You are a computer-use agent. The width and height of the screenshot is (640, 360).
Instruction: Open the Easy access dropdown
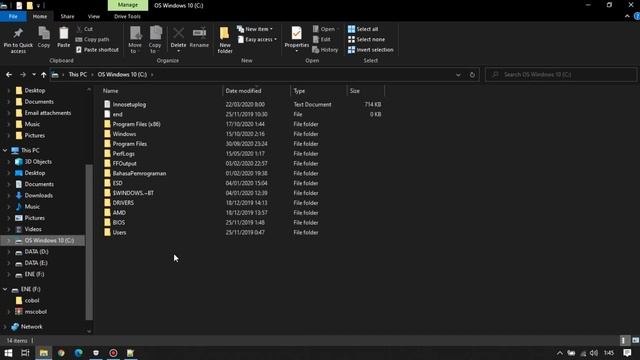[x=258, y=40]
